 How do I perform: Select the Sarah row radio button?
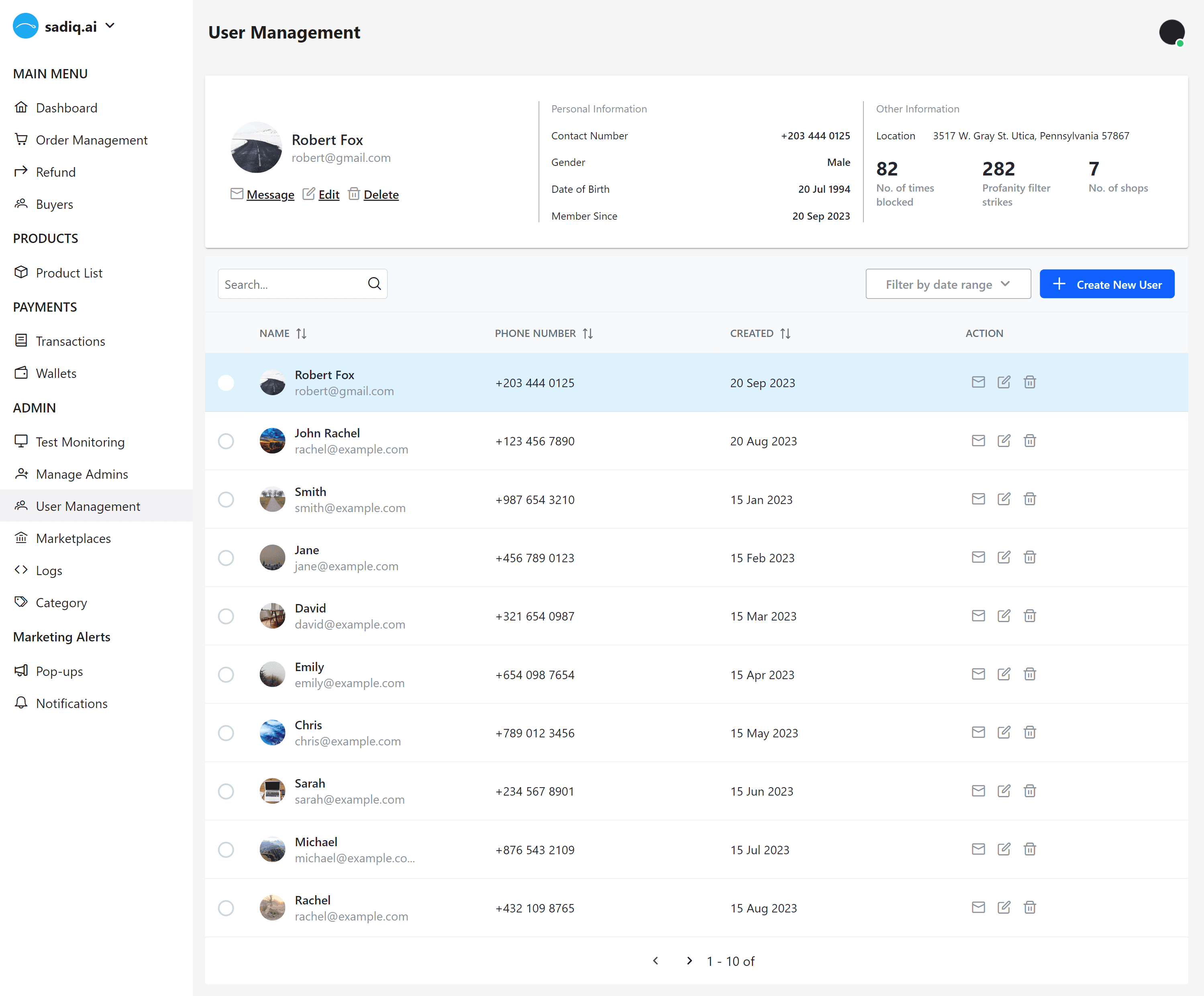(226, 791)
